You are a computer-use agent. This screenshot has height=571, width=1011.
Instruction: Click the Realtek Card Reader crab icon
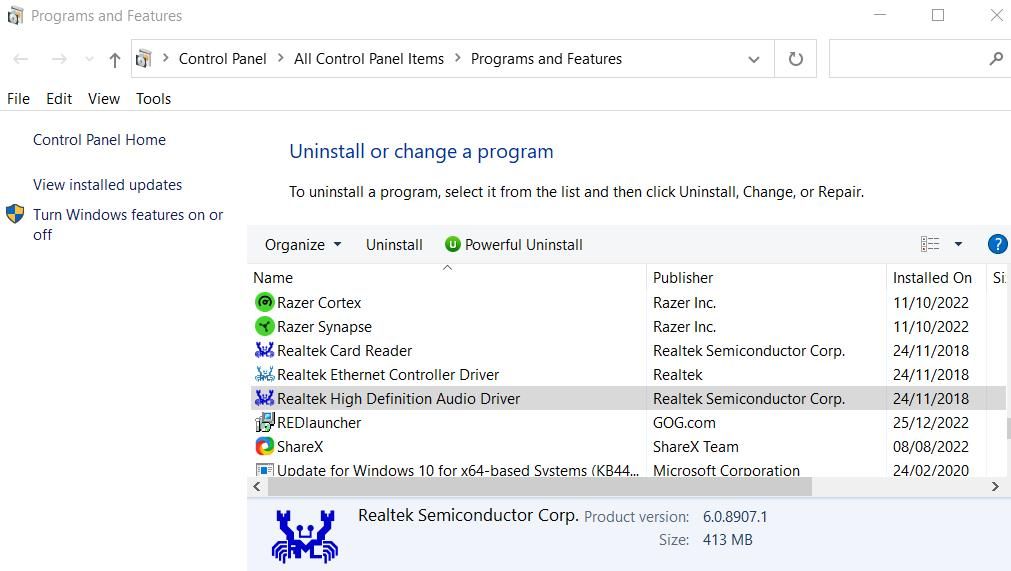click(x=264, y=350)
